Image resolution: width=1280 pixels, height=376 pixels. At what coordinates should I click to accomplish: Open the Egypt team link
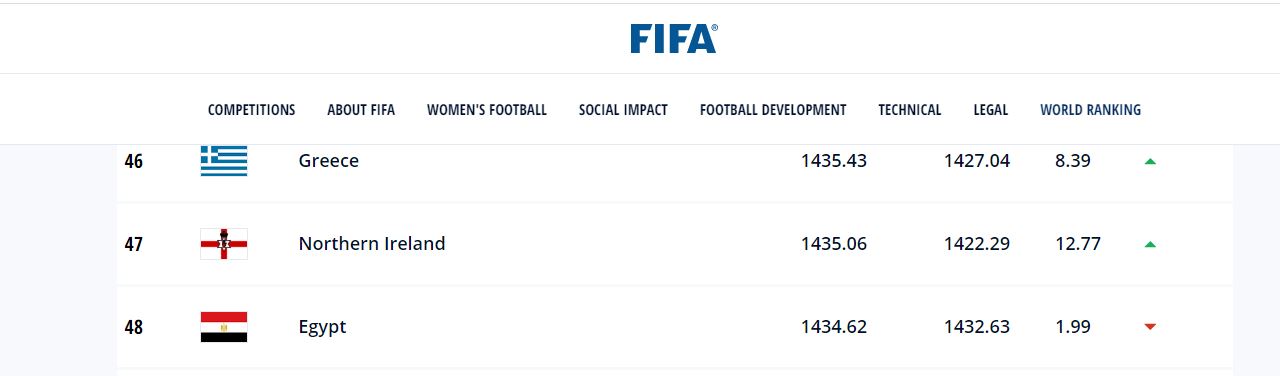(x=323, y=327)
